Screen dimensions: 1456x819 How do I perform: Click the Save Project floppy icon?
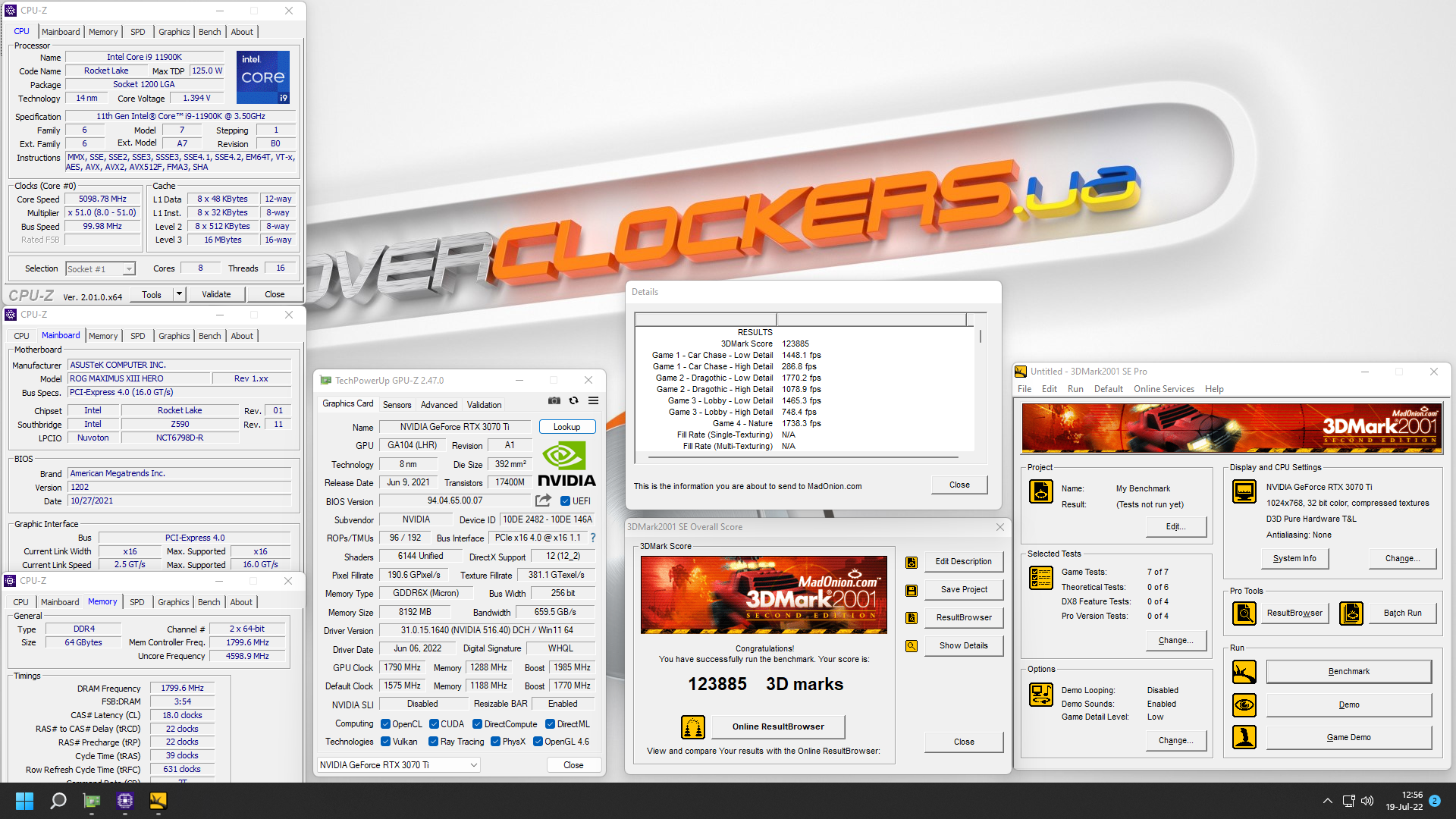click(912, 590)
